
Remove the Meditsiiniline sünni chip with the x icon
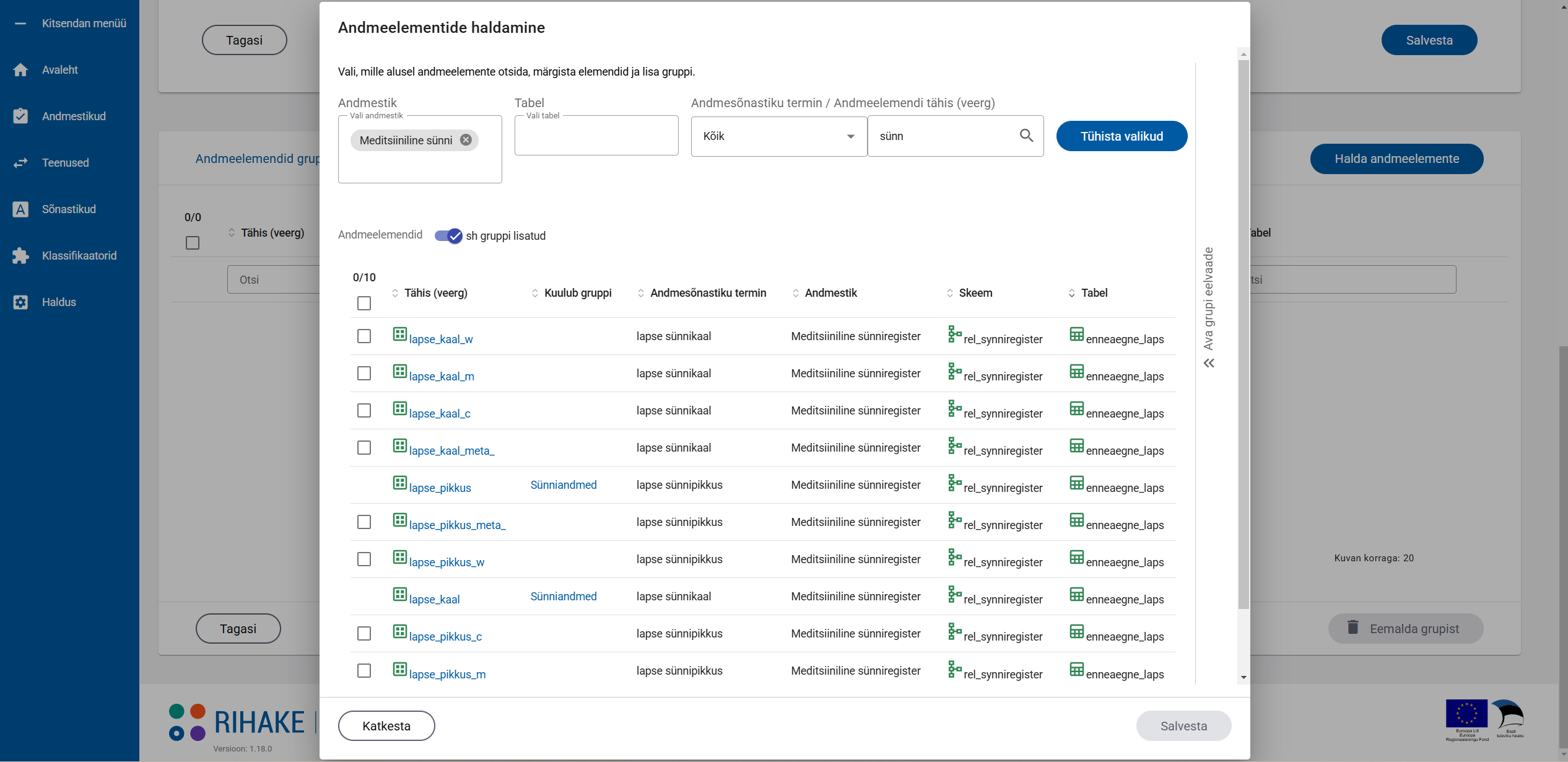(466, 140)
